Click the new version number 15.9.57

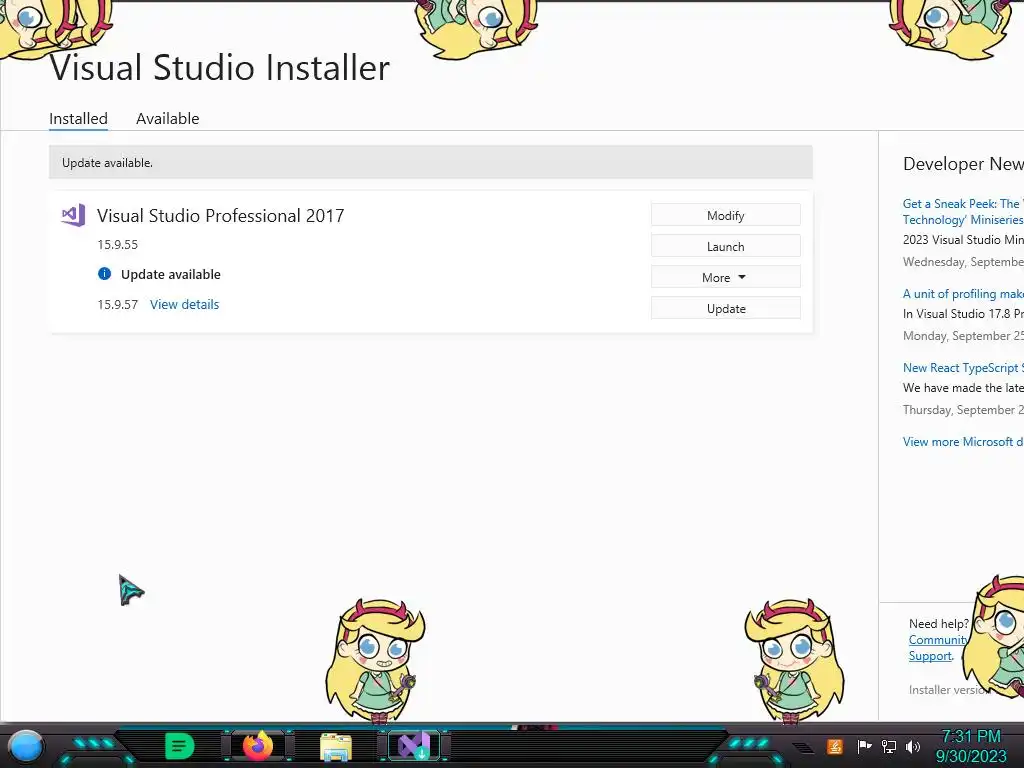(118, 304)
